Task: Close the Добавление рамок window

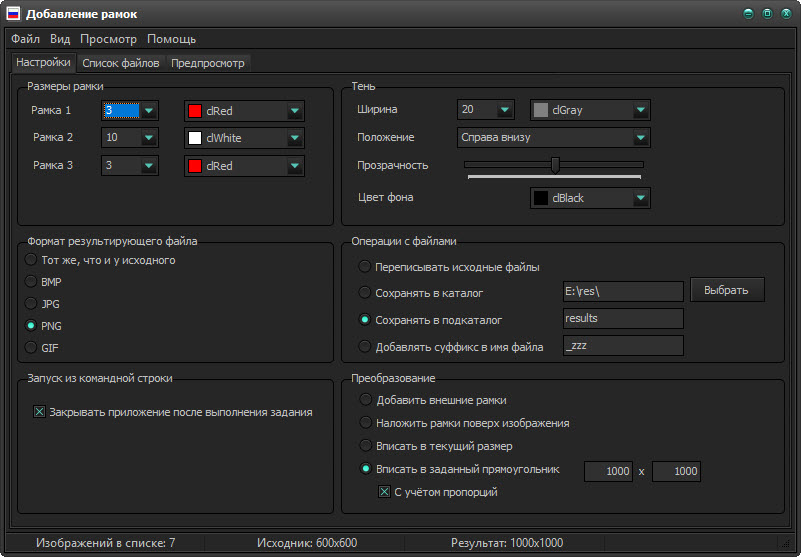Action: coord(786,14)
